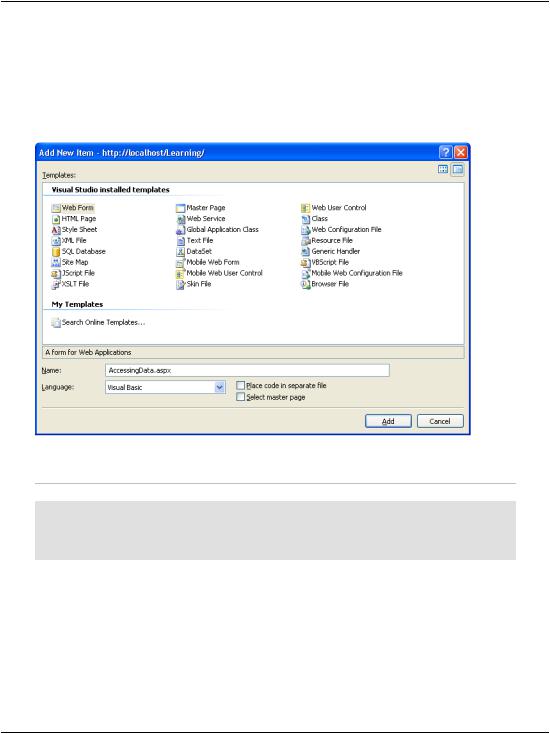Pick the Style Sheet template icon
This screenshot has height=734, width=550.
(x=56, y=229)
